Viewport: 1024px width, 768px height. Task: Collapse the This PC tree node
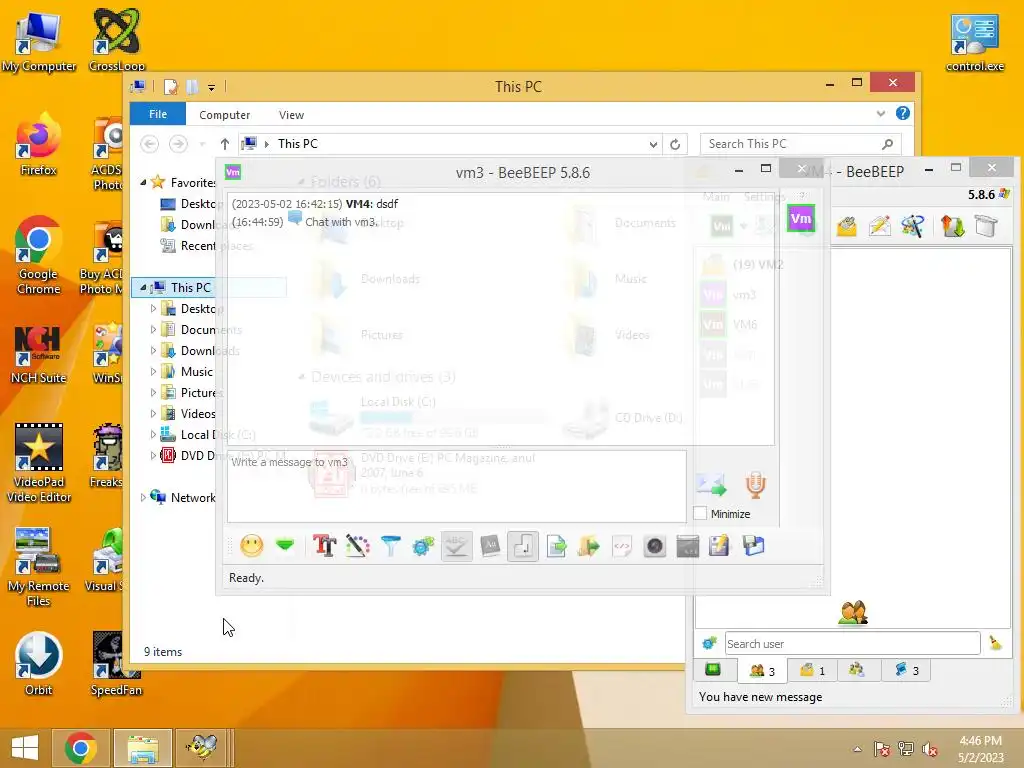[143, 287]
